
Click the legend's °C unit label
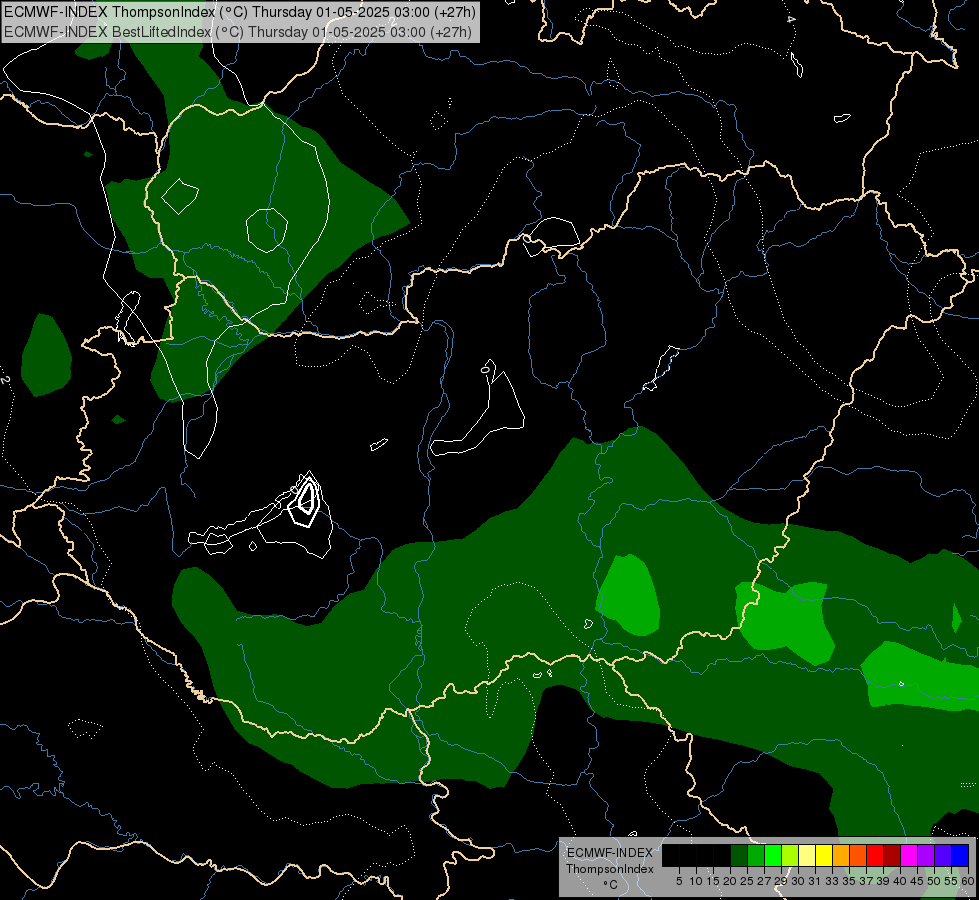(x=611, y=884)
